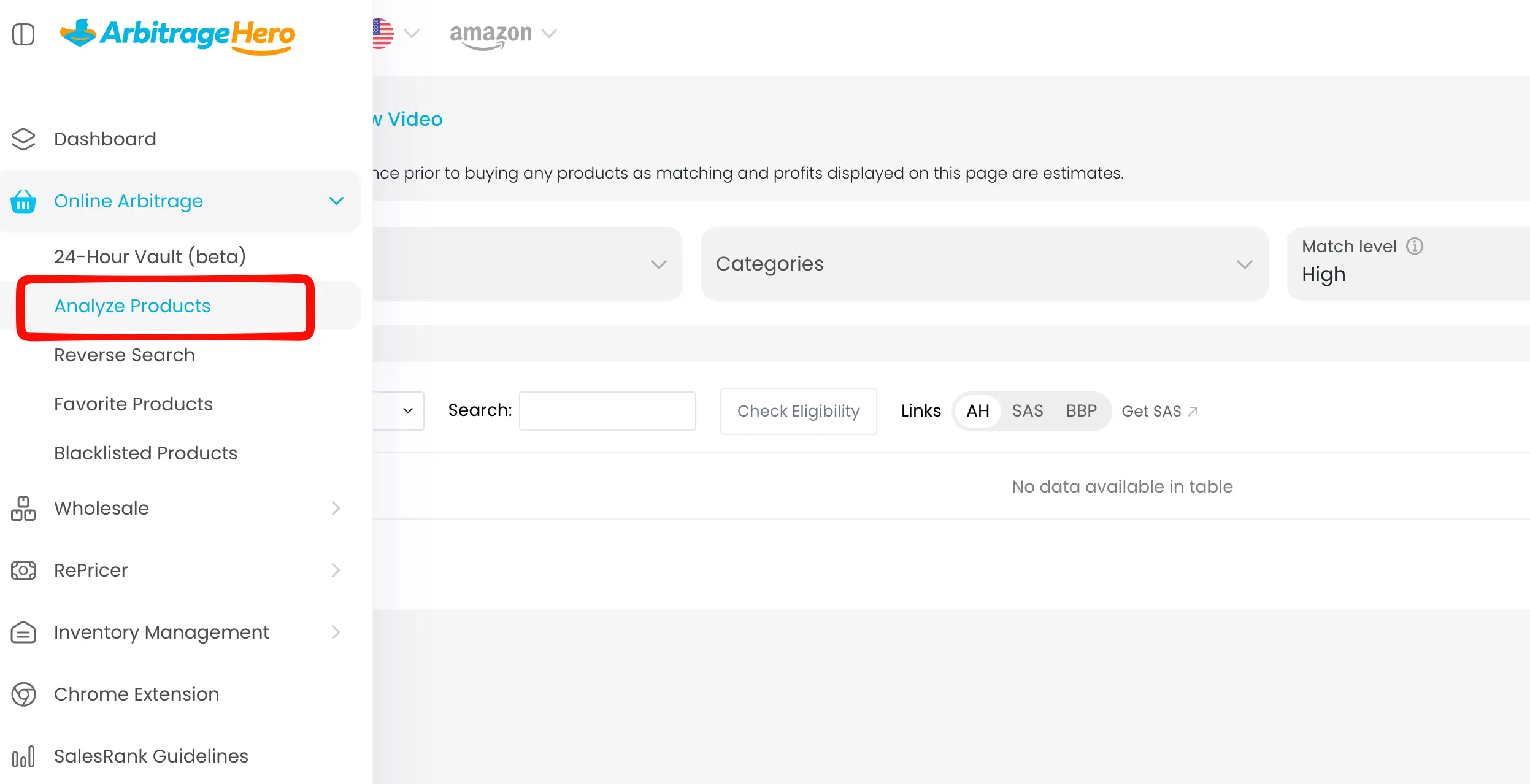Open the Match level High selector
Viewport: 1530px width, 784px height.
pyautogui.click(x=1409, y=264)
